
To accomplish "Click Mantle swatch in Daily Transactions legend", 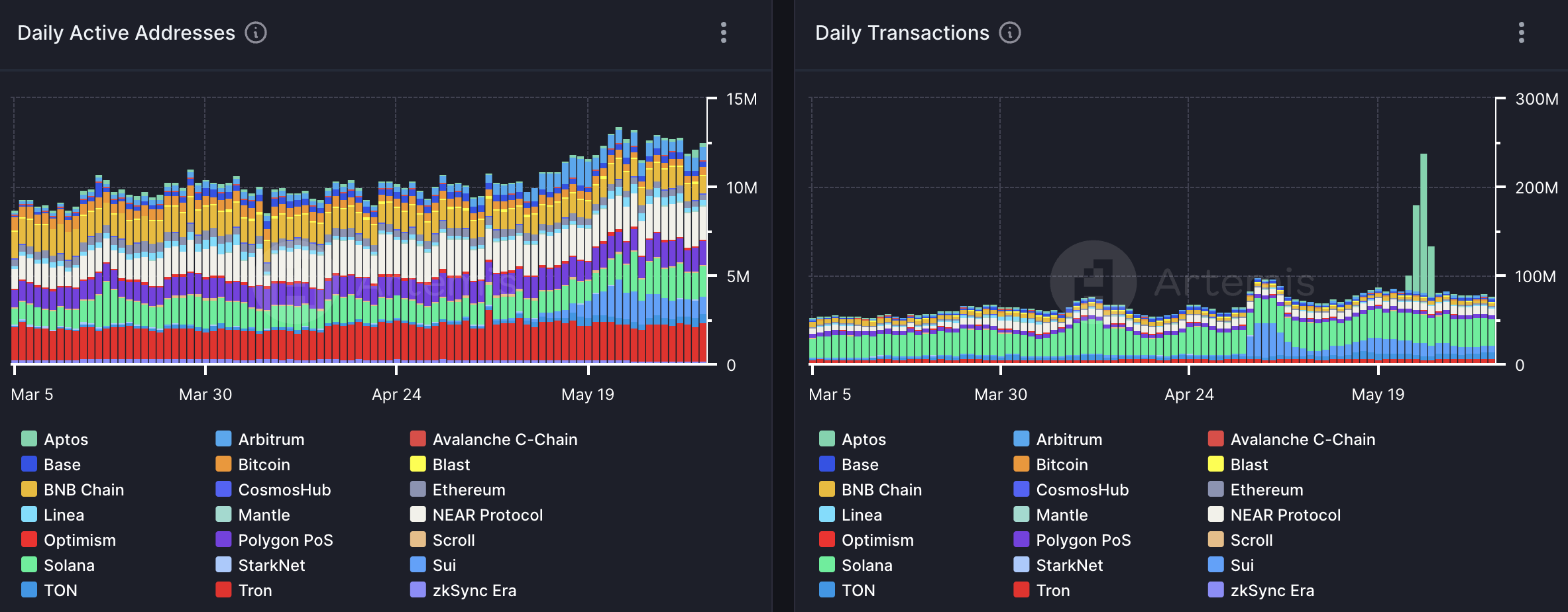I will coord(1021,515).
